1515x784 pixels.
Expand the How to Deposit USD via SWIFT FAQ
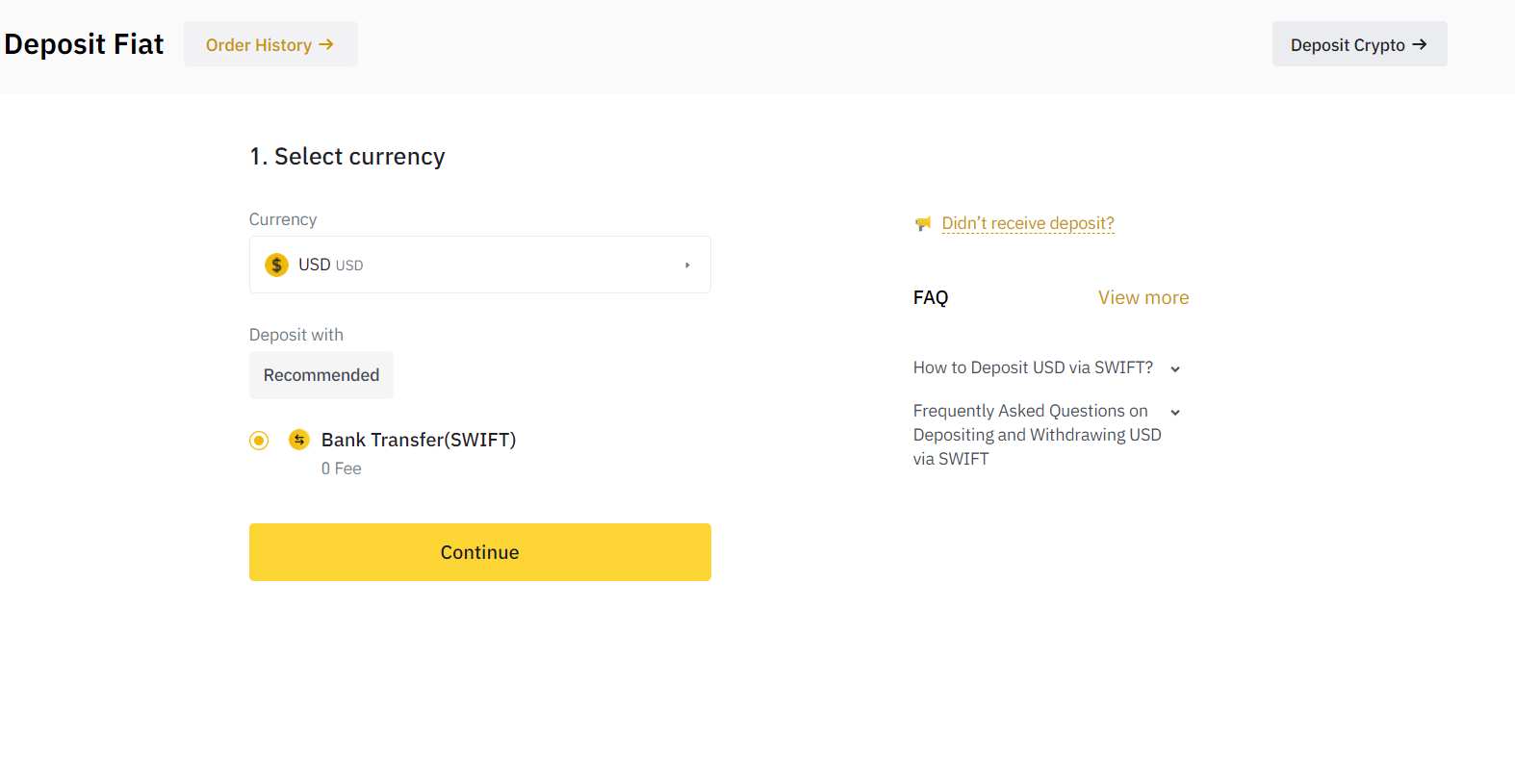coord(1033,367)
